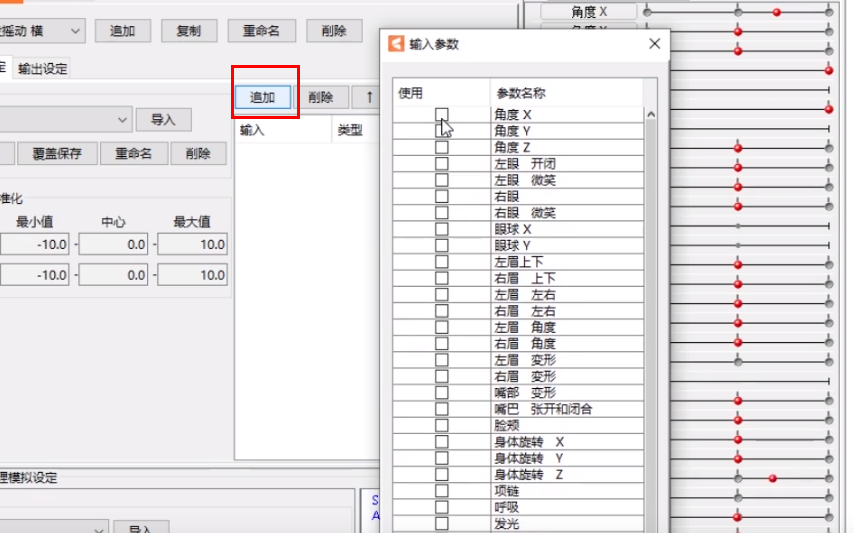The width and height of the screenshot is (854, 533).
Task: Open the 摇动 横 group dropdown
Action: tap(42, 31)
